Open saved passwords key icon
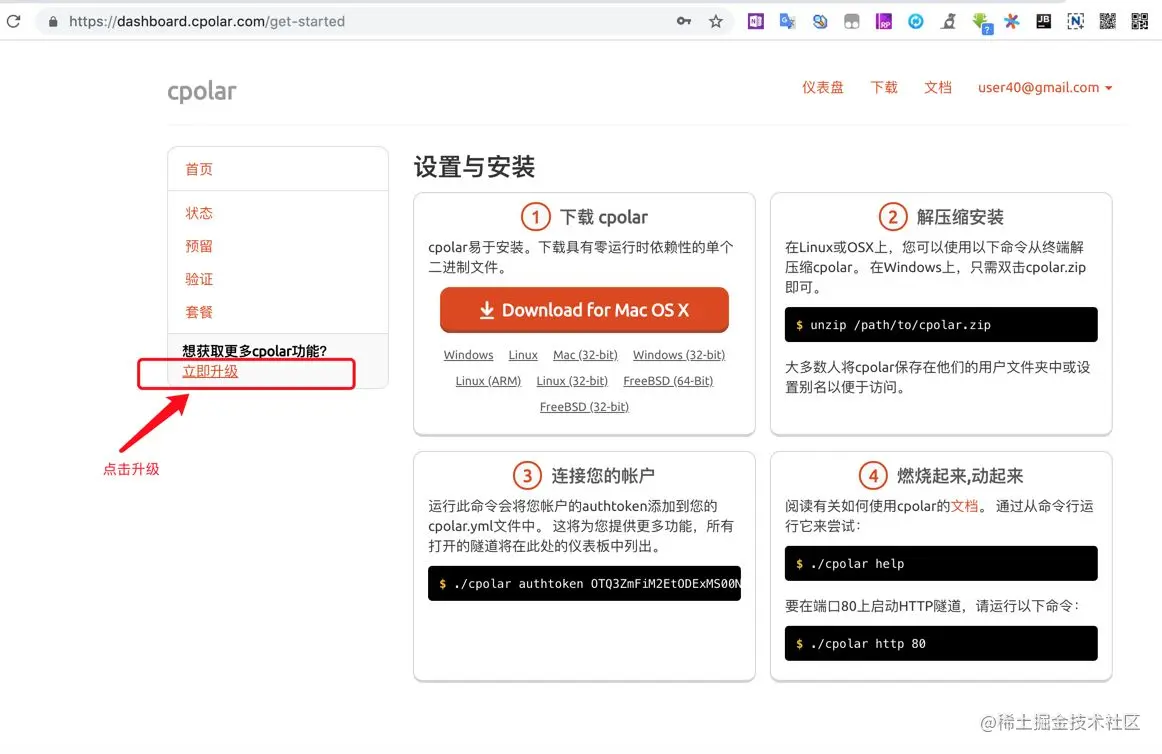1162x754 pixels. point(683,21)
